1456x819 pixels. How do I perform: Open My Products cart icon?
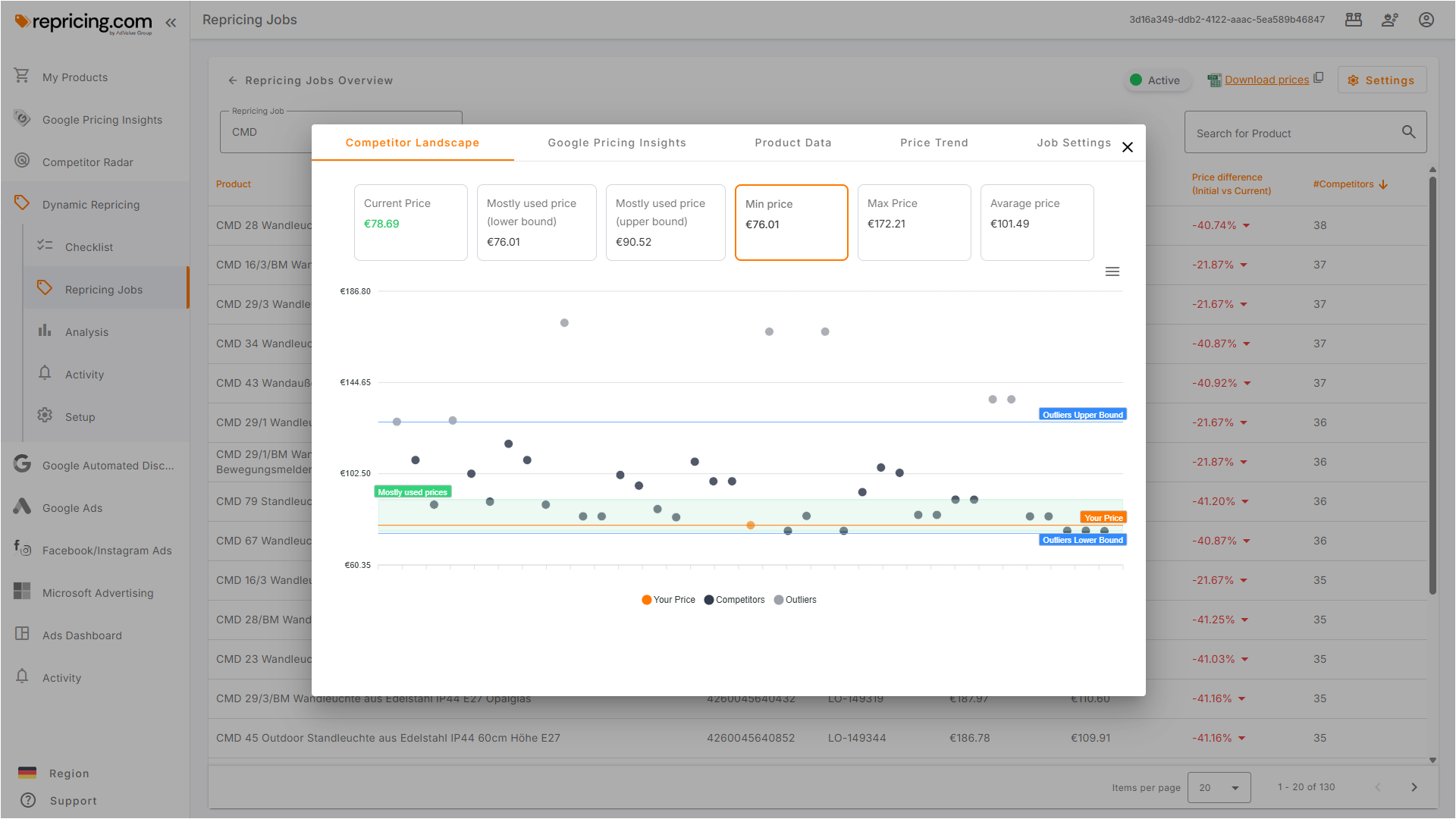point(22,76)
